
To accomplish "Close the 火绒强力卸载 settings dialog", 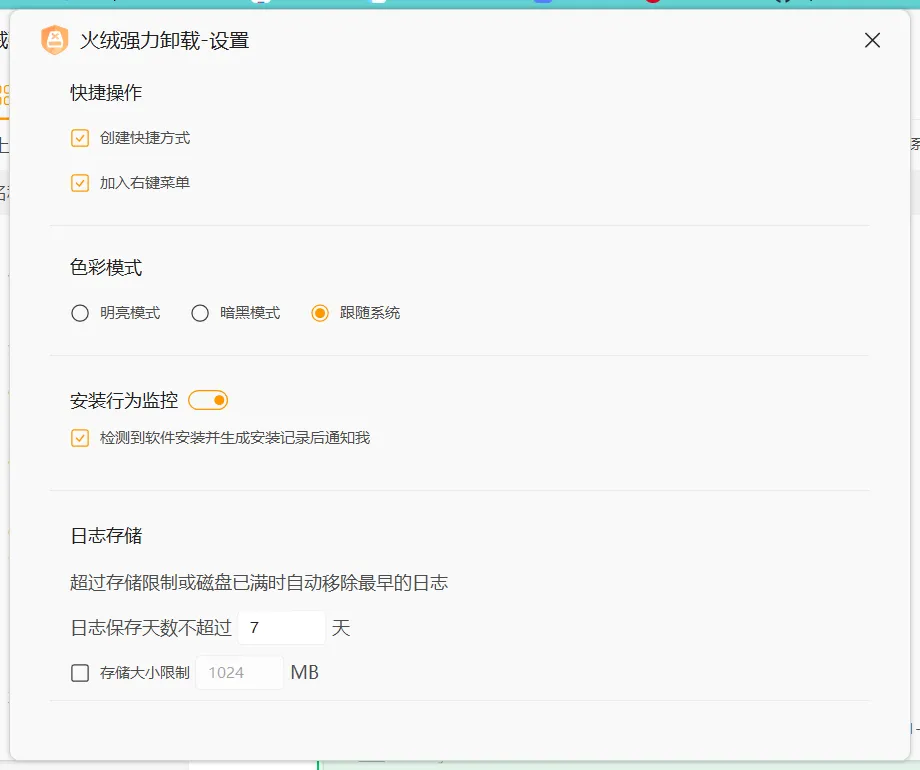I will (872, 40).
